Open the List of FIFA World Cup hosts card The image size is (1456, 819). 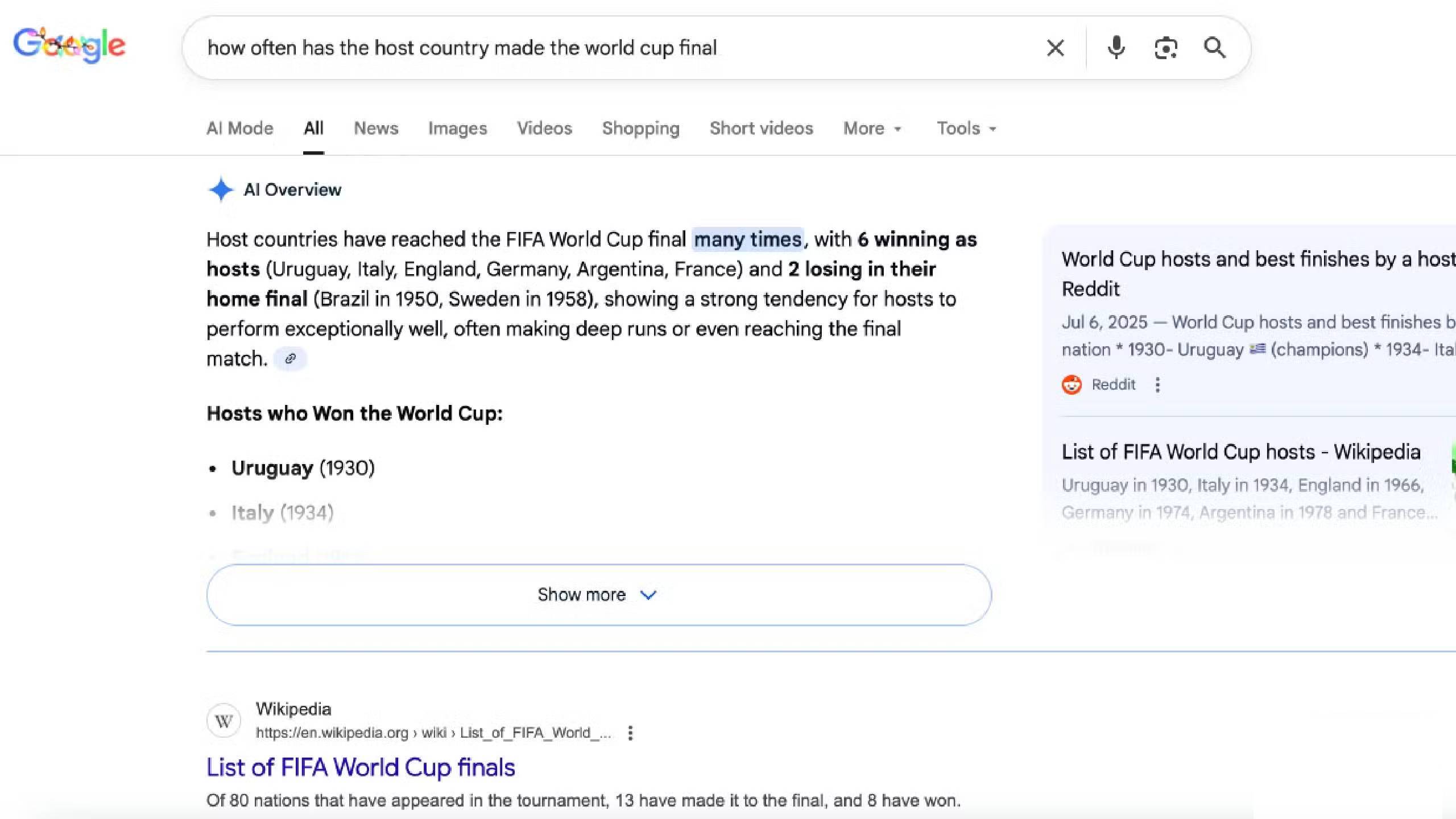[x=1240, y=452]
